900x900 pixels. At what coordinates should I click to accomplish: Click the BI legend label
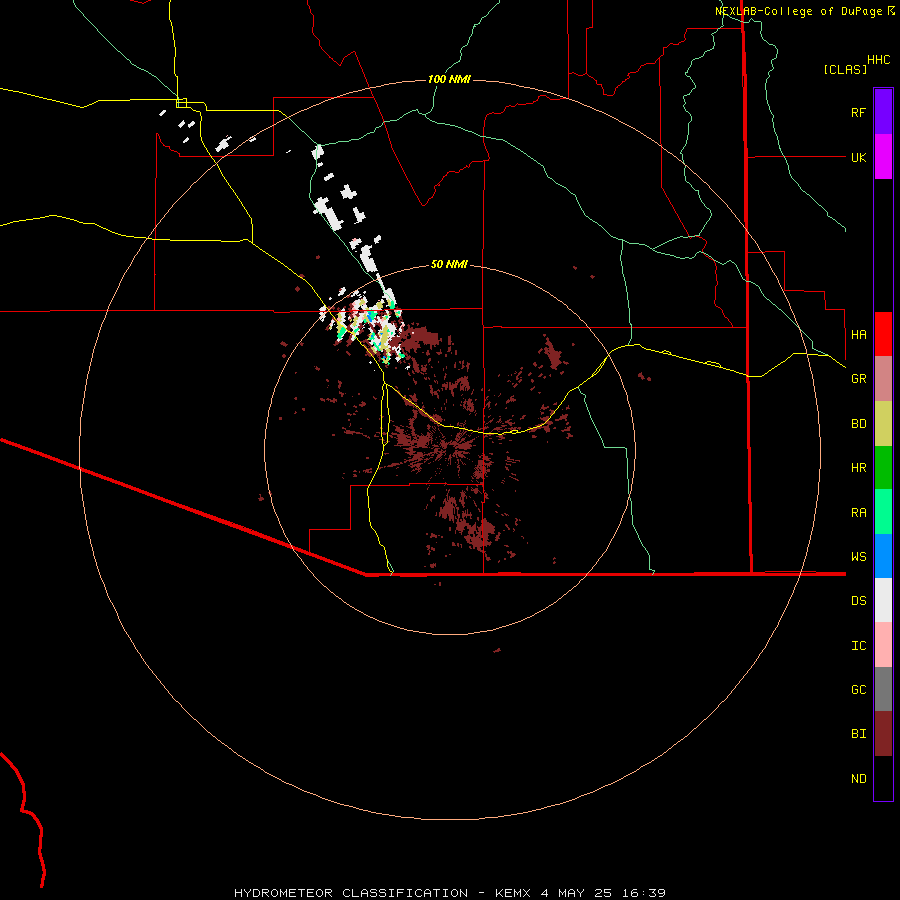click(x=858, y=734)
